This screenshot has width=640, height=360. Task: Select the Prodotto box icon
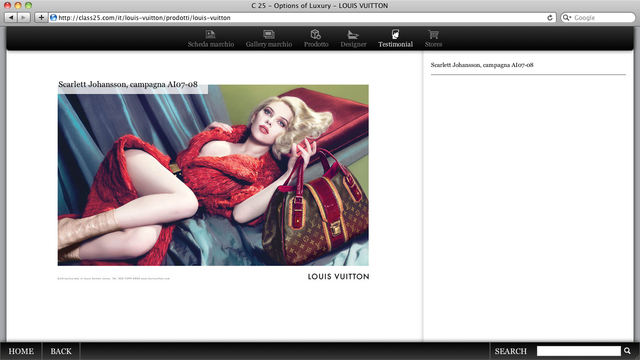click(x=316, y=34)
